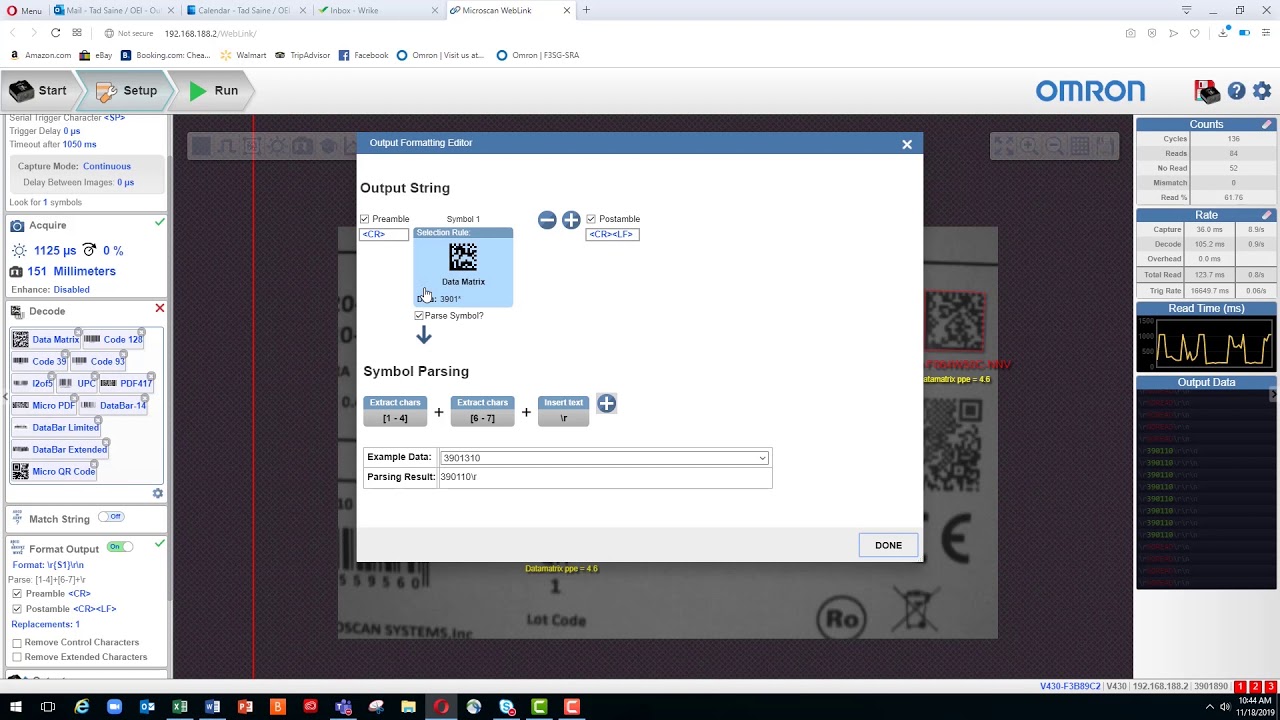The image size is (1280, 720).
Task: Toggle Preamble checkbox in left panel
Action: 17,594
